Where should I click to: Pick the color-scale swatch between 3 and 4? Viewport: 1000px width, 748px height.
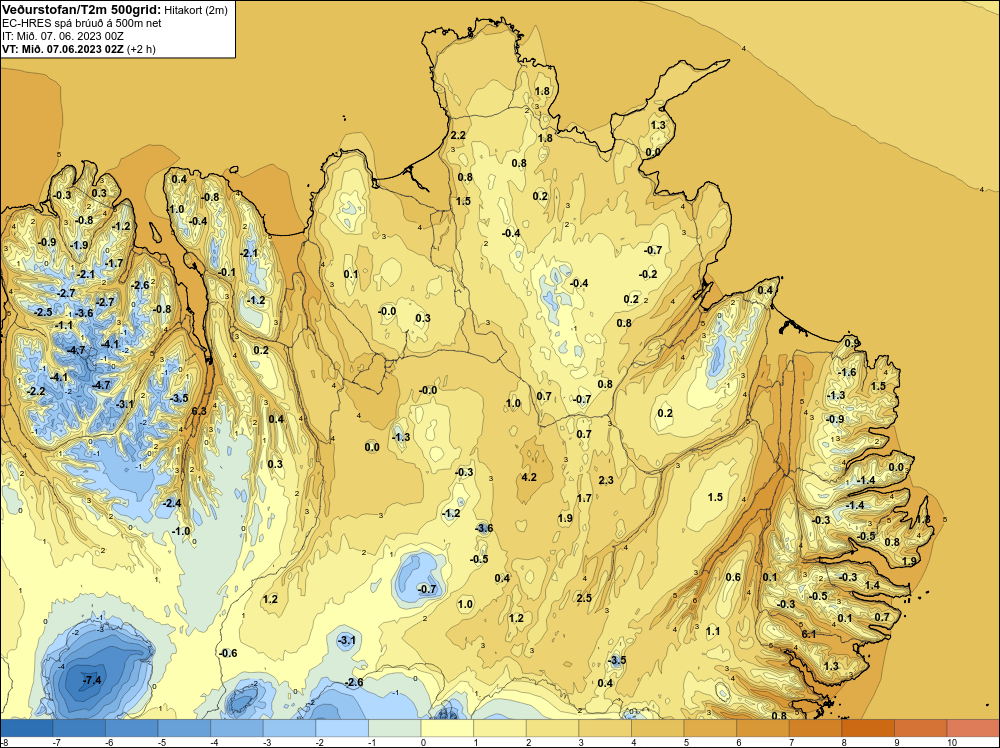tap(605, 728)
